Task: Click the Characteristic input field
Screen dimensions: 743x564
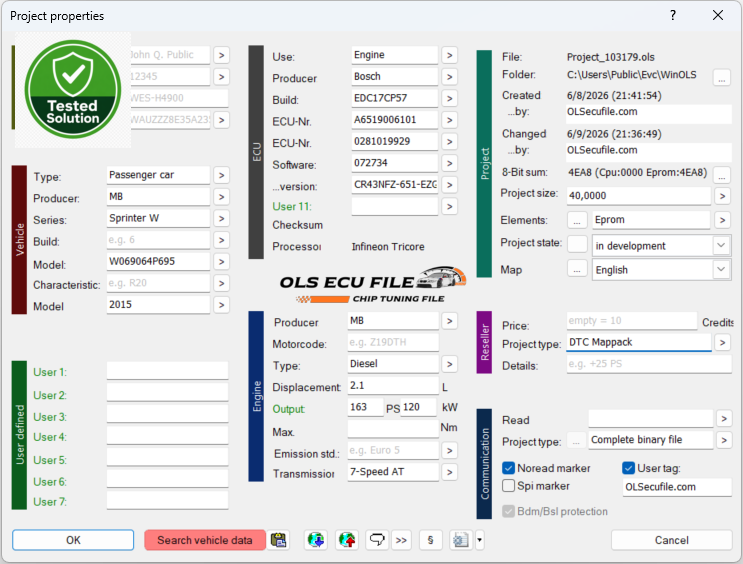Action: [x=158, y=283]
